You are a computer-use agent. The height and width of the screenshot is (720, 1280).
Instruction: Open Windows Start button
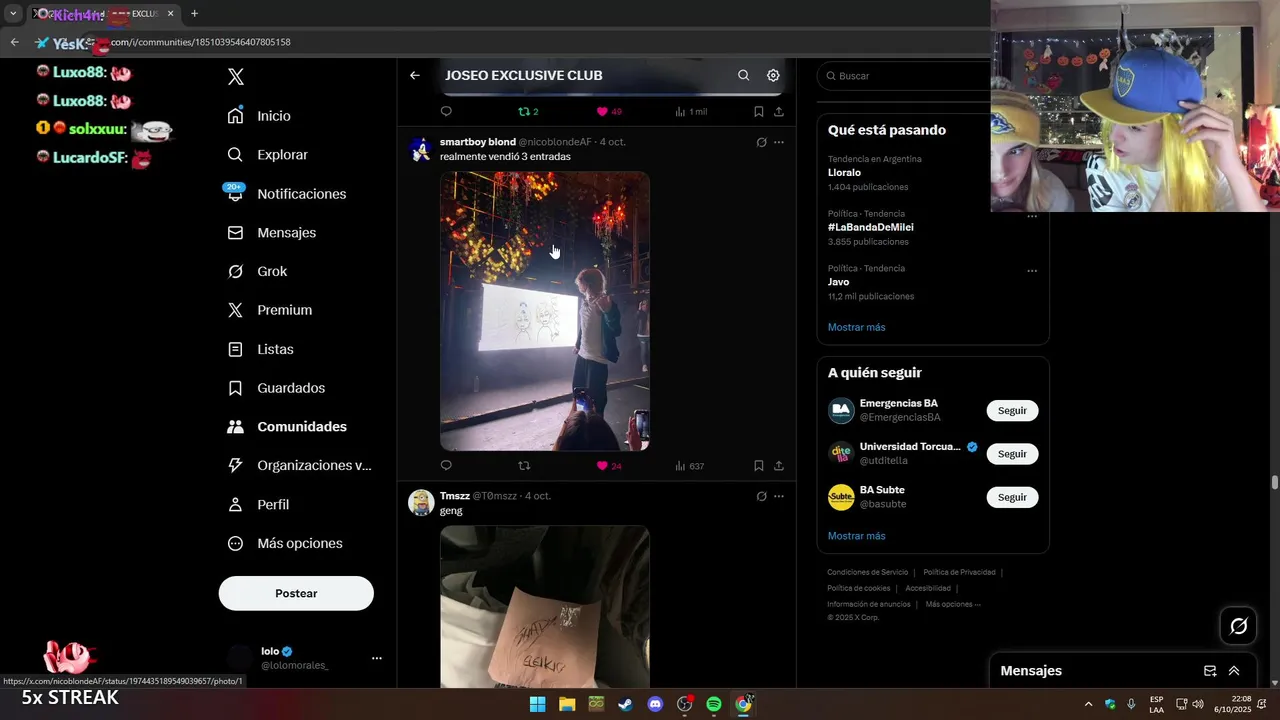(x=537, y=704)
